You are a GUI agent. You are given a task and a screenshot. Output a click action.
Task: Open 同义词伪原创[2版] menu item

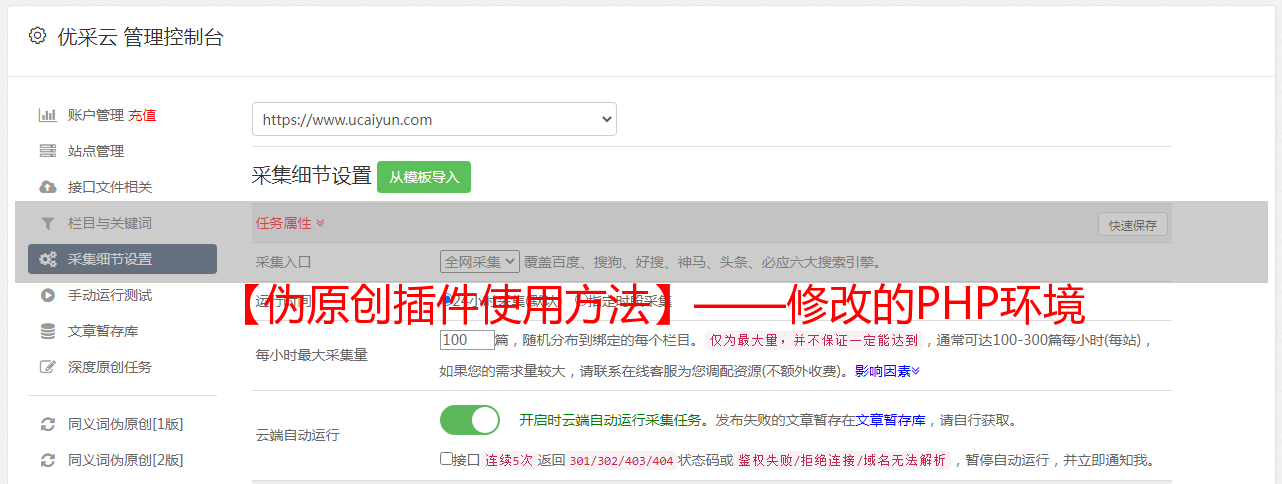pyautogui.click(x=126, y=460)
